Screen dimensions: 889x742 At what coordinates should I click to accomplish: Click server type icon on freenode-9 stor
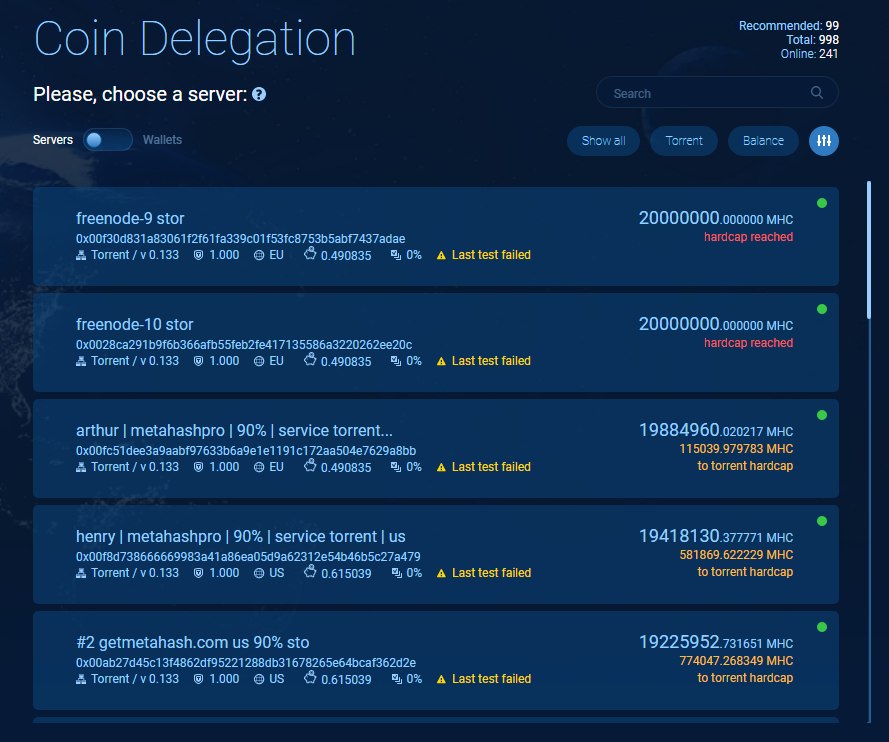pyautogui.click(x=81, y=255)
